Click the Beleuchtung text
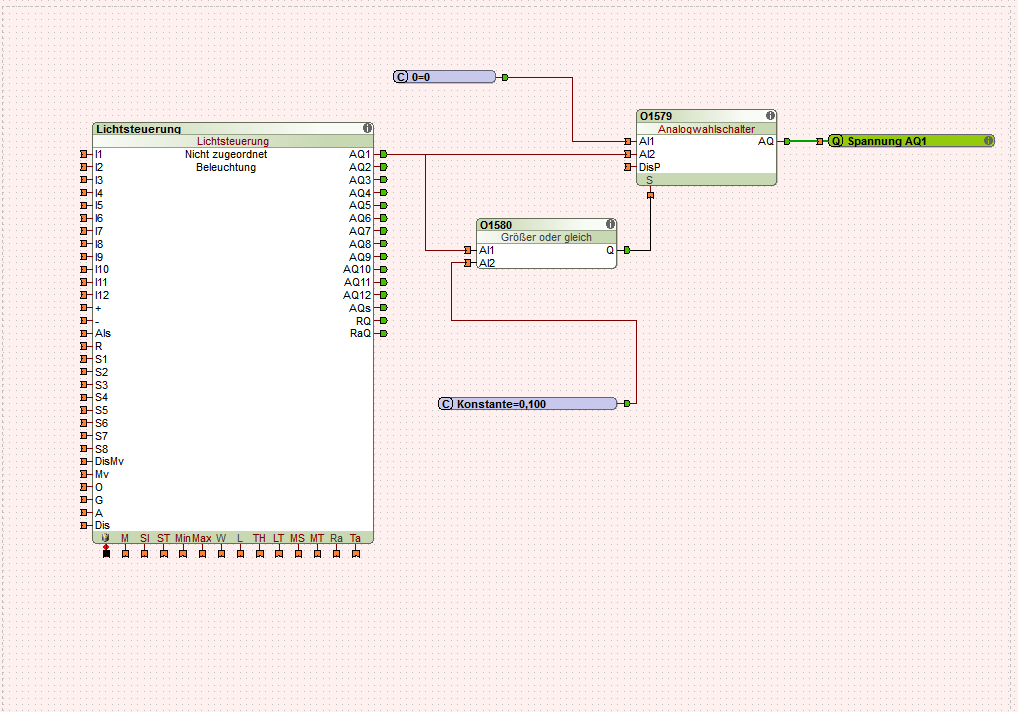The height and width of the screenshot is (712, 1018). tap(226, 167)
